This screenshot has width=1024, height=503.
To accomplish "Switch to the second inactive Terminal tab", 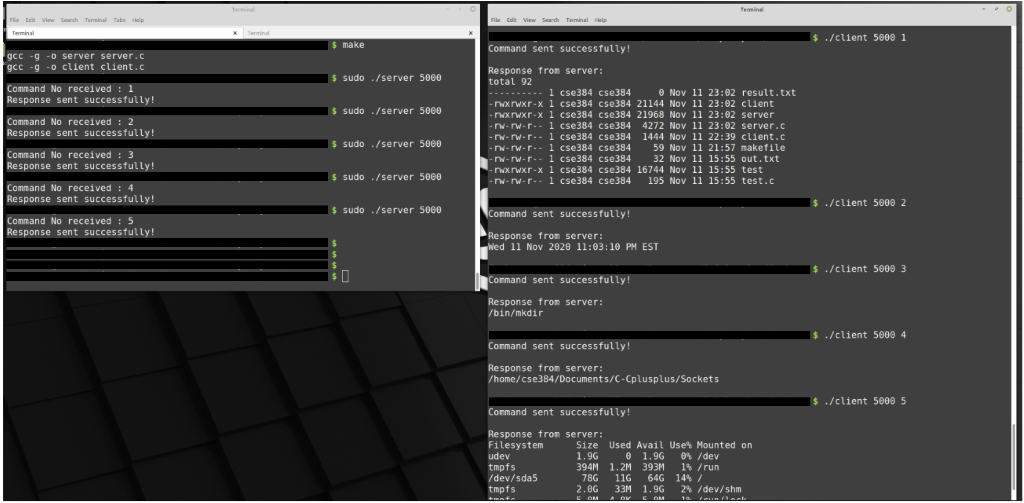I will tap(359, 33).
